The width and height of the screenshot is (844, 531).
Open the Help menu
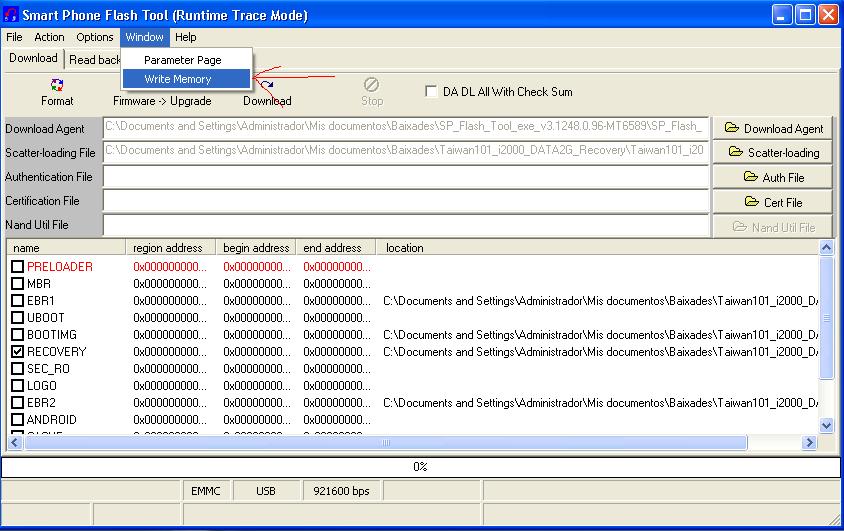pos(186,37)
